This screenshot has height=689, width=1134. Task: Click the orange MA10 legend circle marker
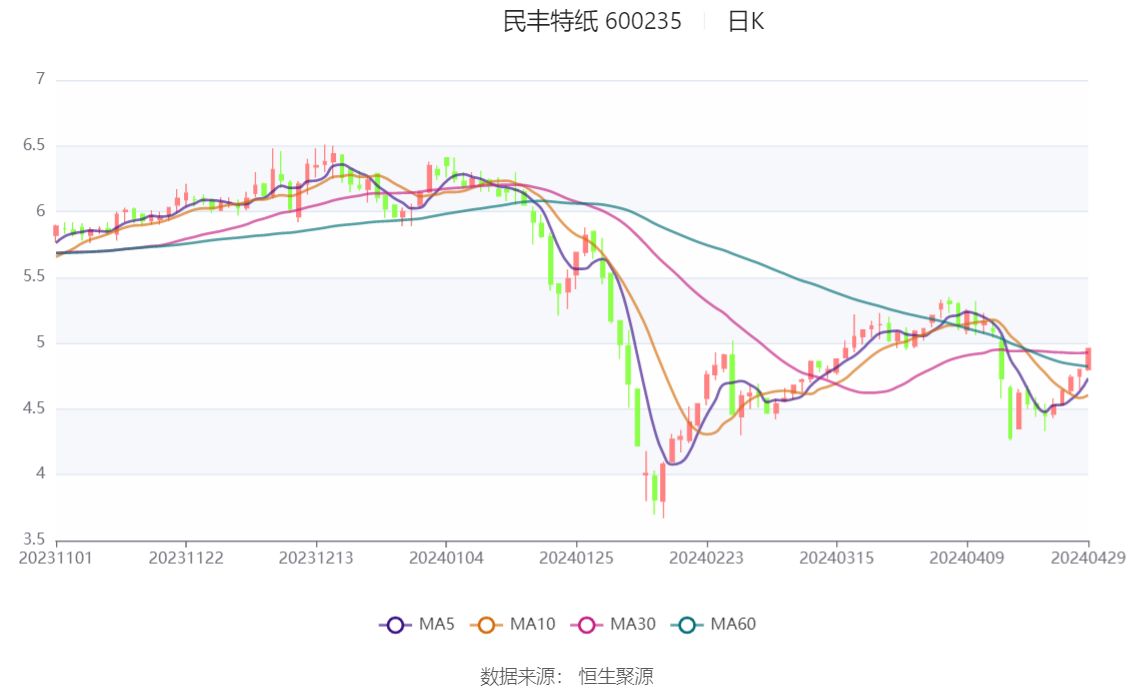(x=486, y=625)
